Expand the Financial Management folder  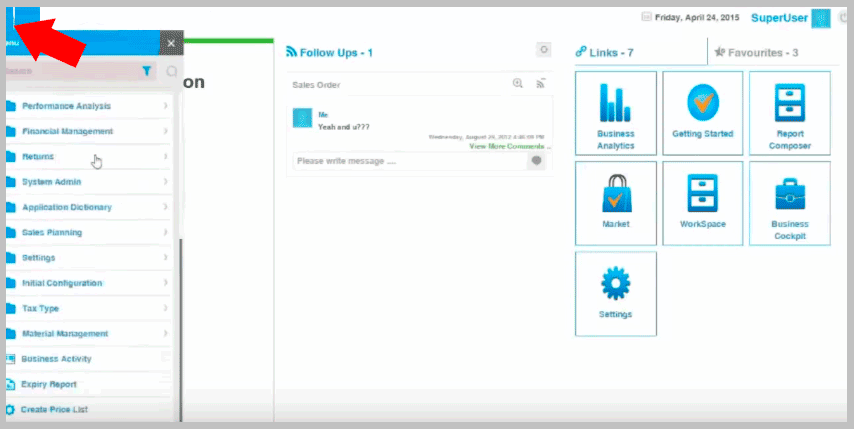point(67,131)
